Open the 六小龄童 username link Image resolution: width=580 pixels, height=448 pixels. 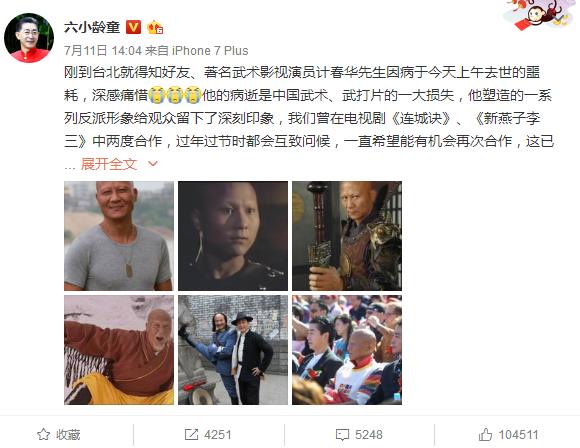[x=92, y=27]
